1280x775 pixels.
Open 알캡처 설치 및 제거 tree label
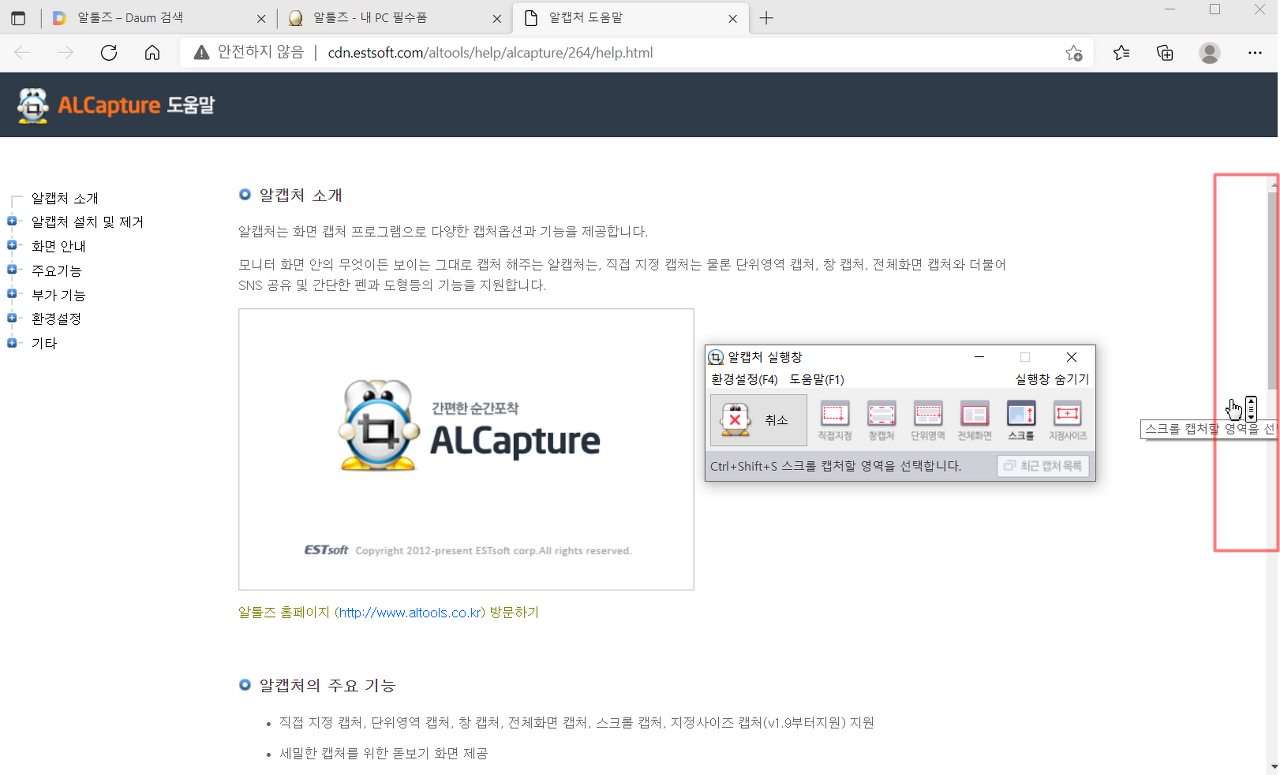[87, 222]
